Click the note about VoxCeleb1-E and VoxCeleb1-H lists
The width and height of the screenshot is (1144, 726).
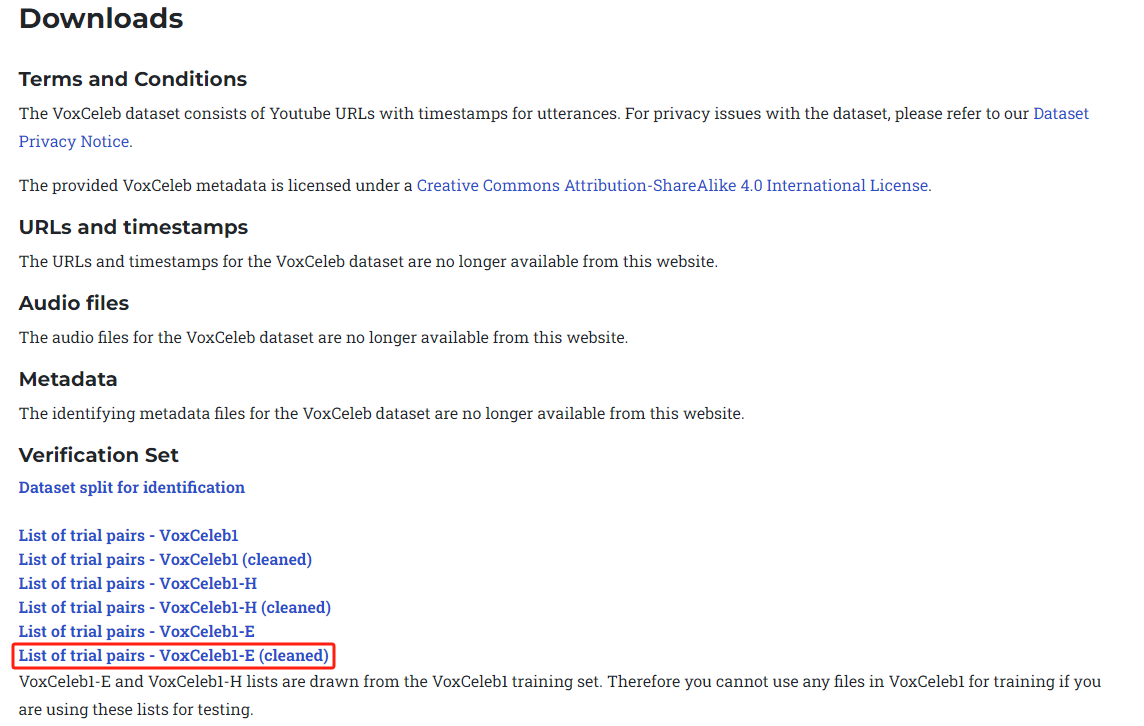(560, 695)
